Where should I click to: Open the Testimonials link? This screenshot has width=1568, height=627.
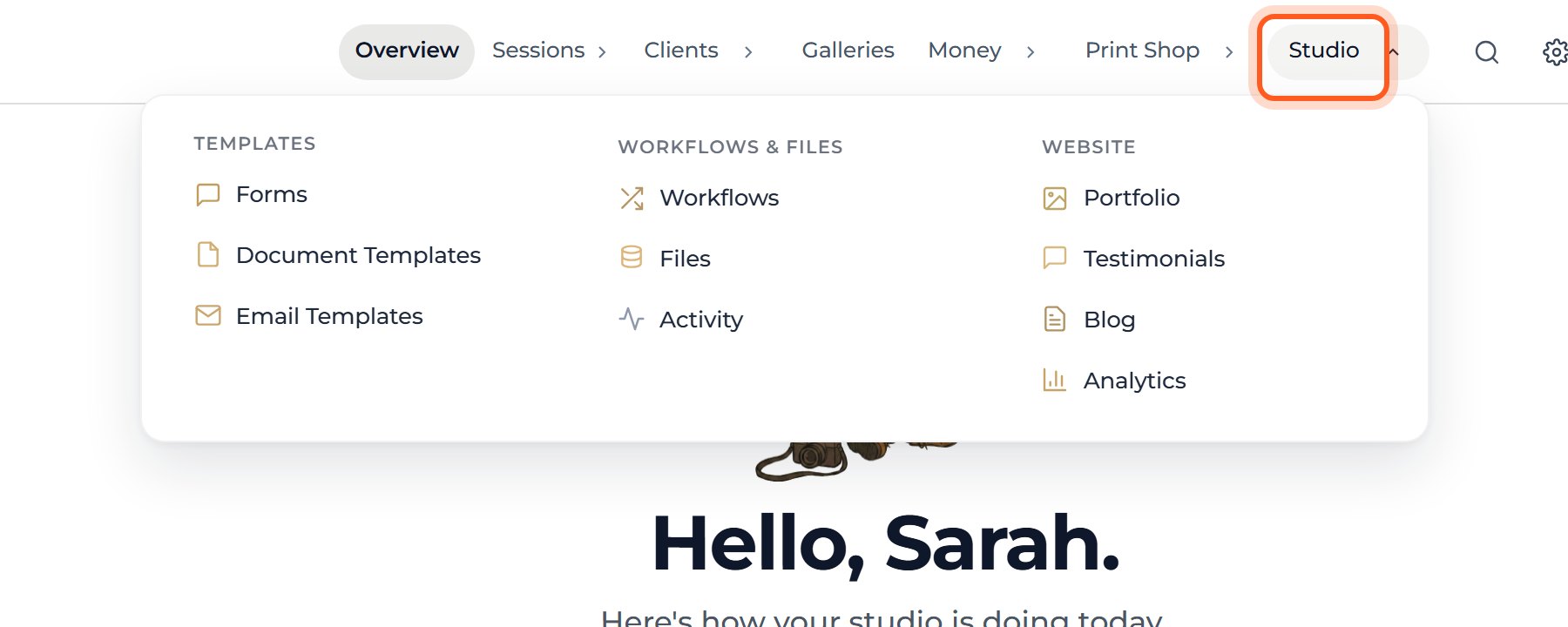[x=1154, y=259]
